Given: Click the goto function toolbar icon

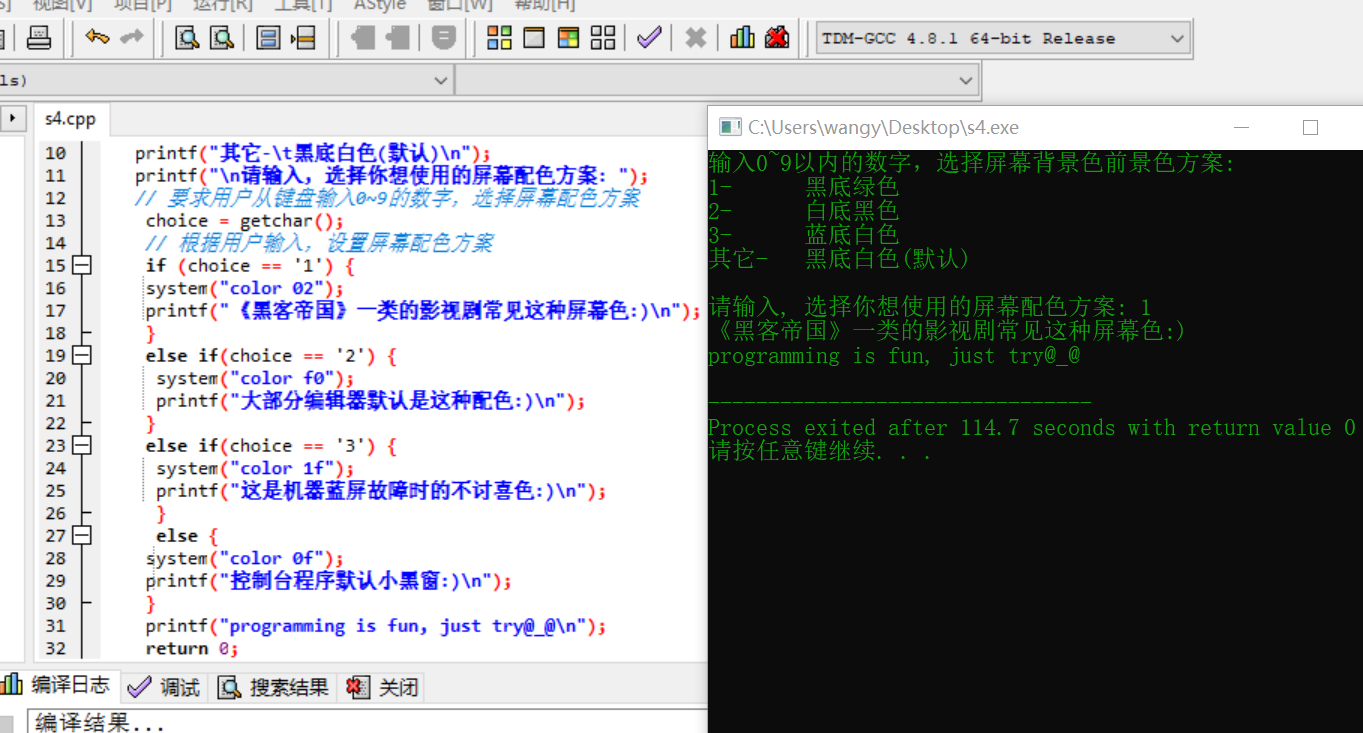Looking at the screenshot, I should (268, 38).
